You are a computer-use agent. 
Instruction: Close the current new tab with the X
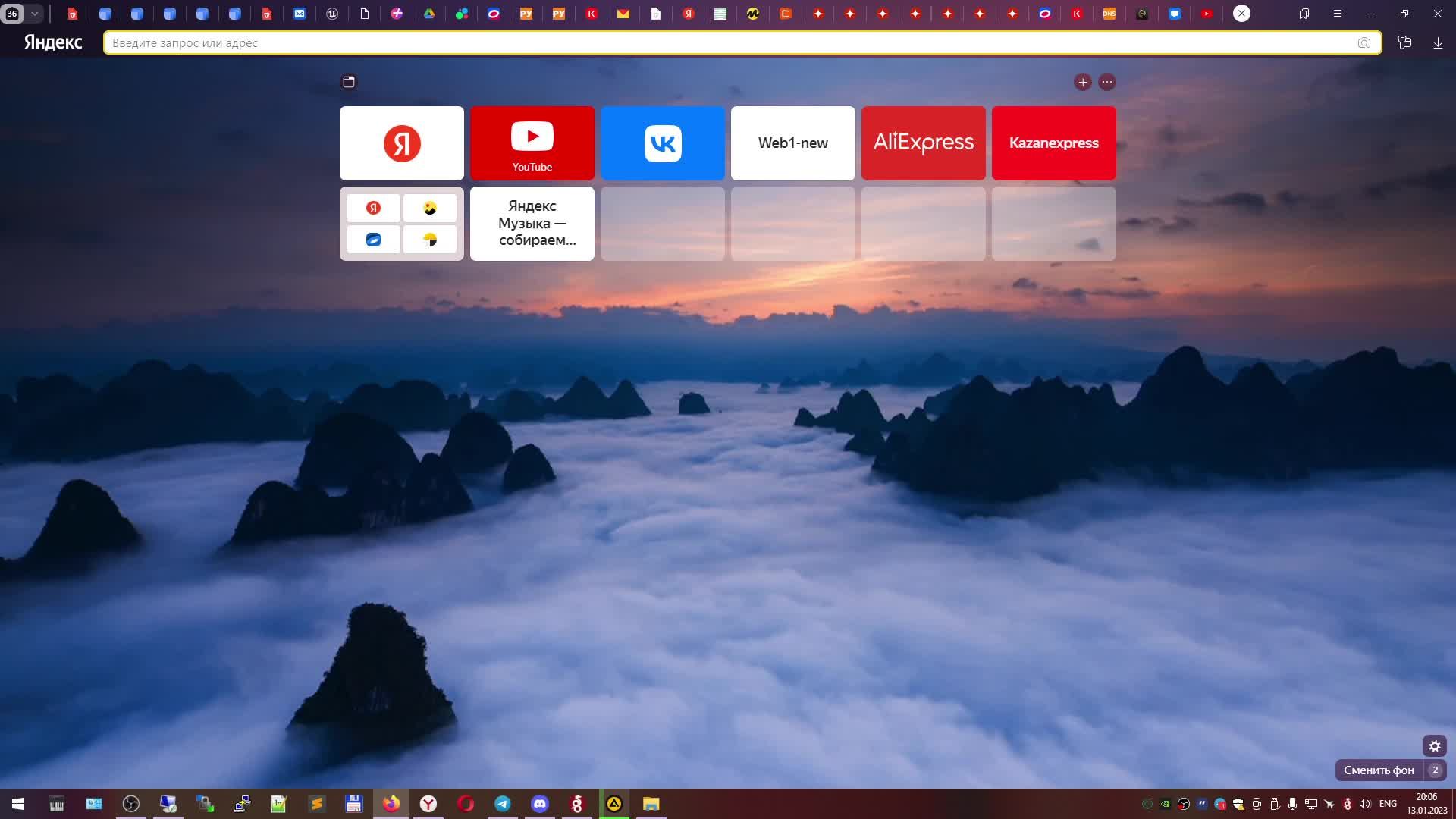[1241, 14]
